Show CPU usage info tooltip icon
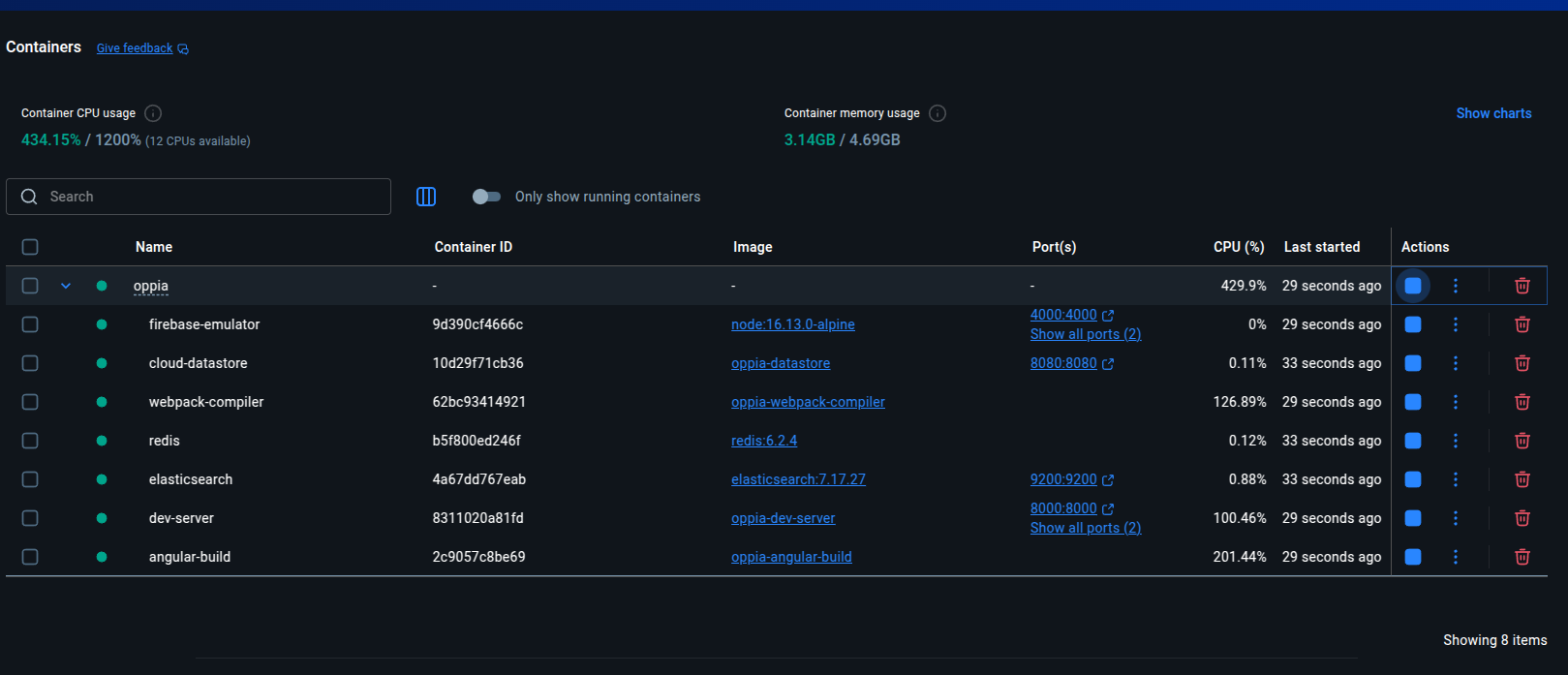The width and height of the screenshot is (1568, 675). point(153,113)
